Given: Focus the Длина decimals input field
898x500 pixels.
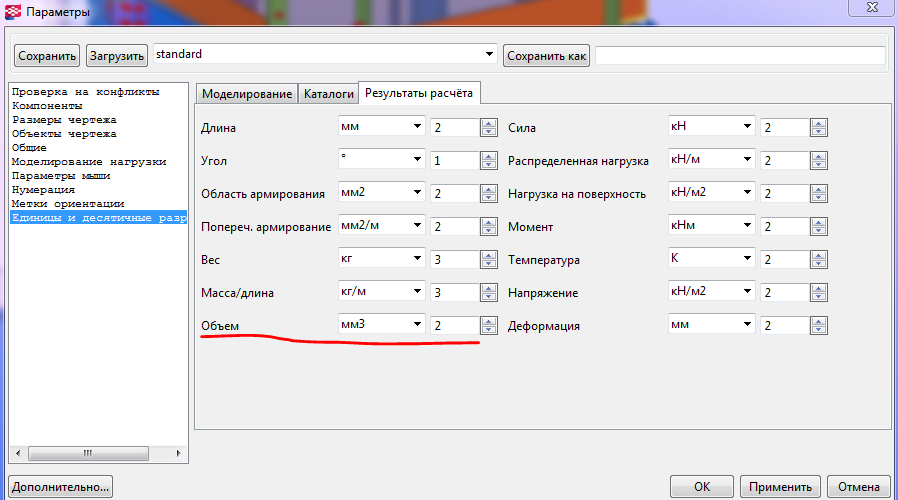Looking at the screenshot, I should point(455,127).
